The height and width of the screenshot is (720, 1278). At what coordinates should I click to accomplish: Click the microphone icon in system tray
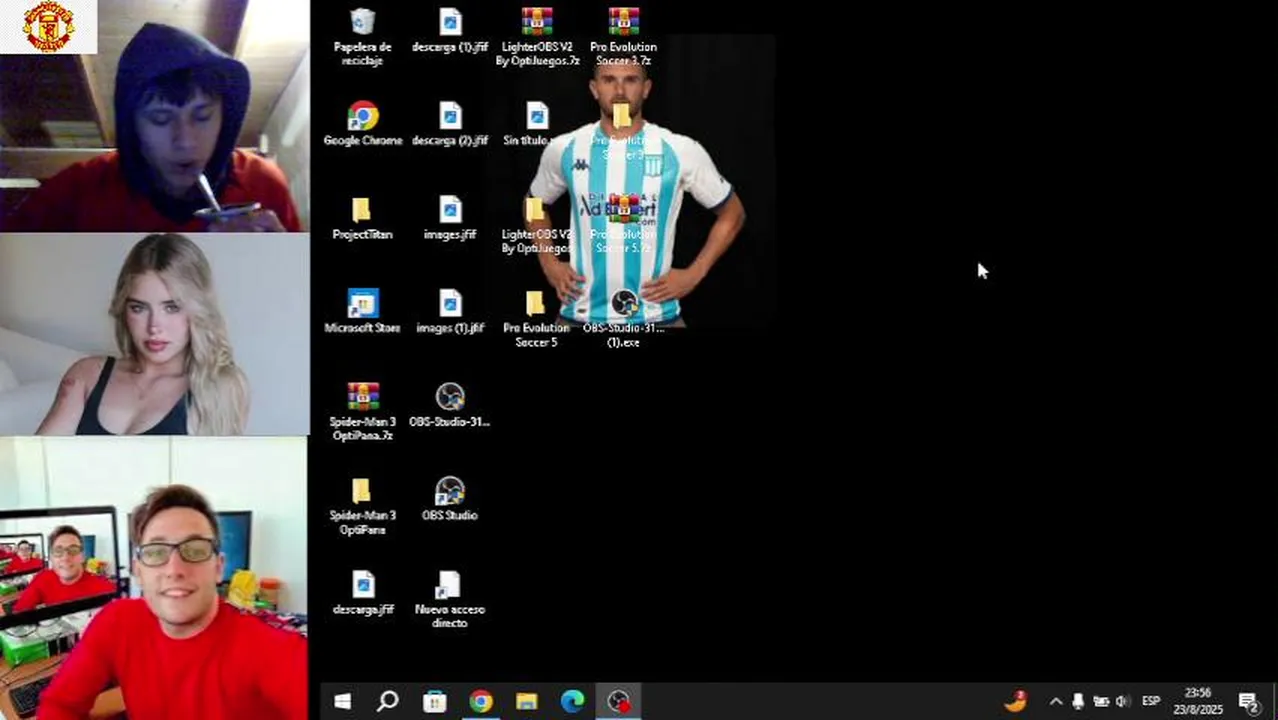pyautogui.click(x=1078, y=702)
